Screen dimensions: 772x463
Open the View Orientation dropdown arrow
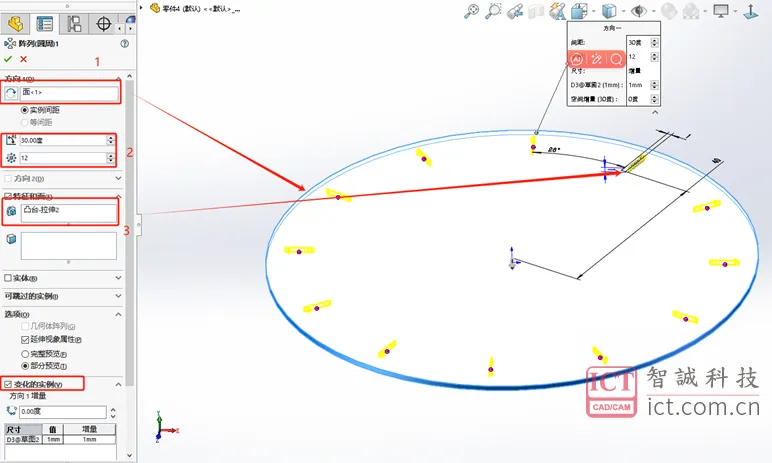(594, 11)
